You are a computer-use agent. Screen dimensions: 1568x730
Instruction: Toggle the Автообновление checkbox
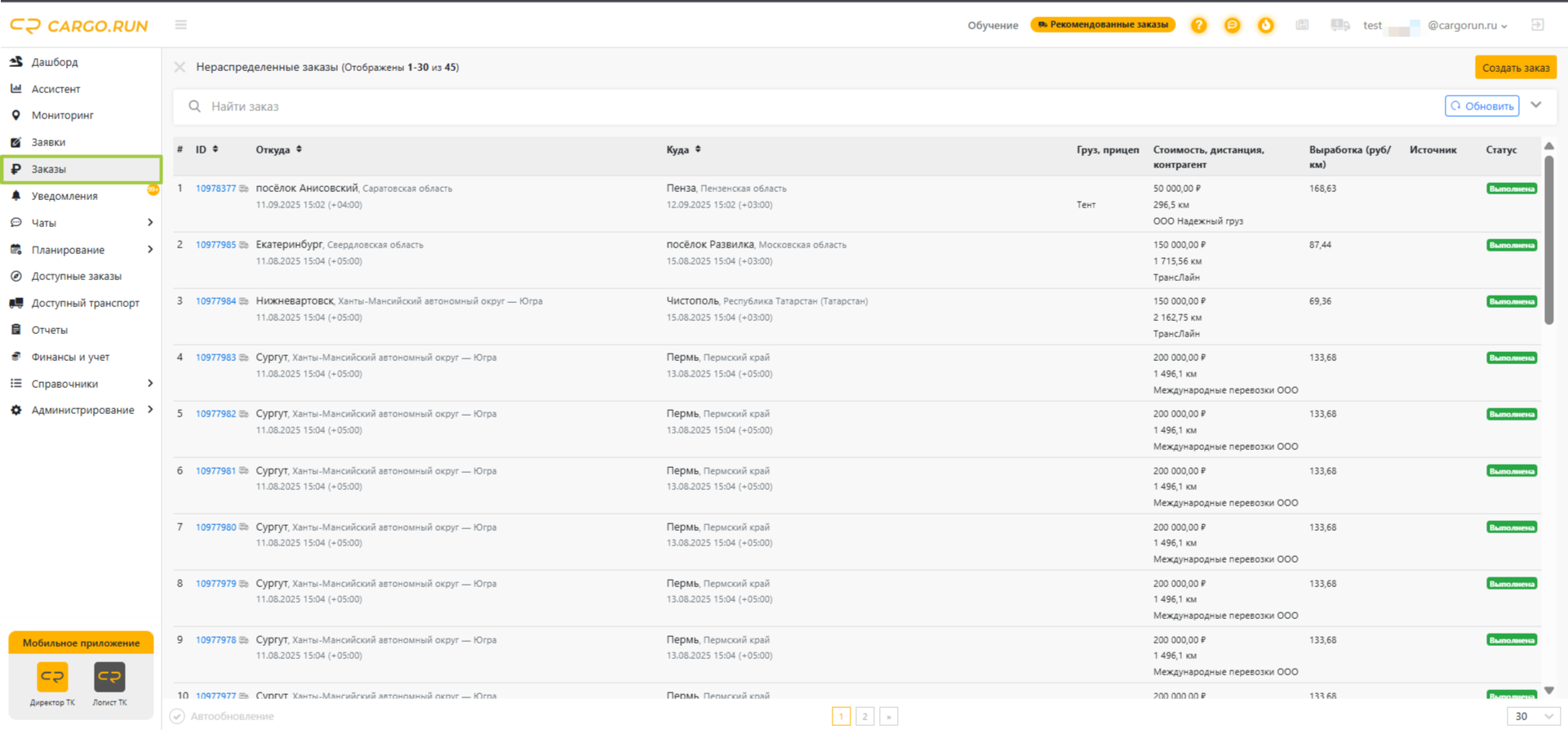(x=177, y=716)
